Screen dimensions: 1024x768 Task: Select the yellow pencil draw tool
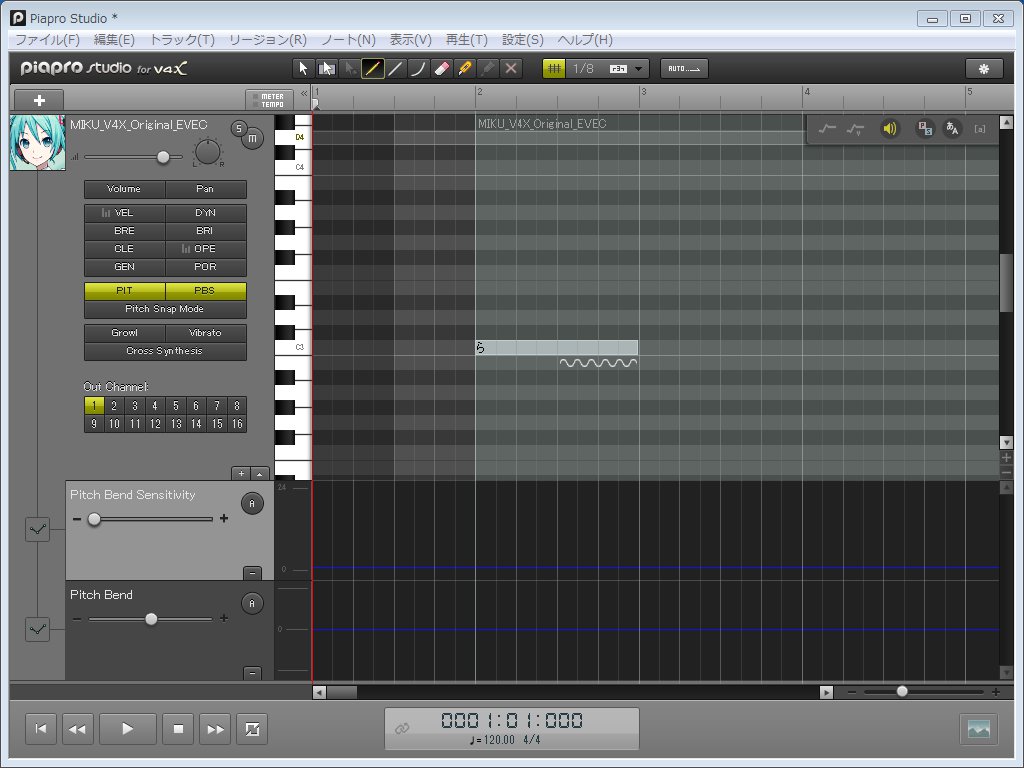[372, 69]
